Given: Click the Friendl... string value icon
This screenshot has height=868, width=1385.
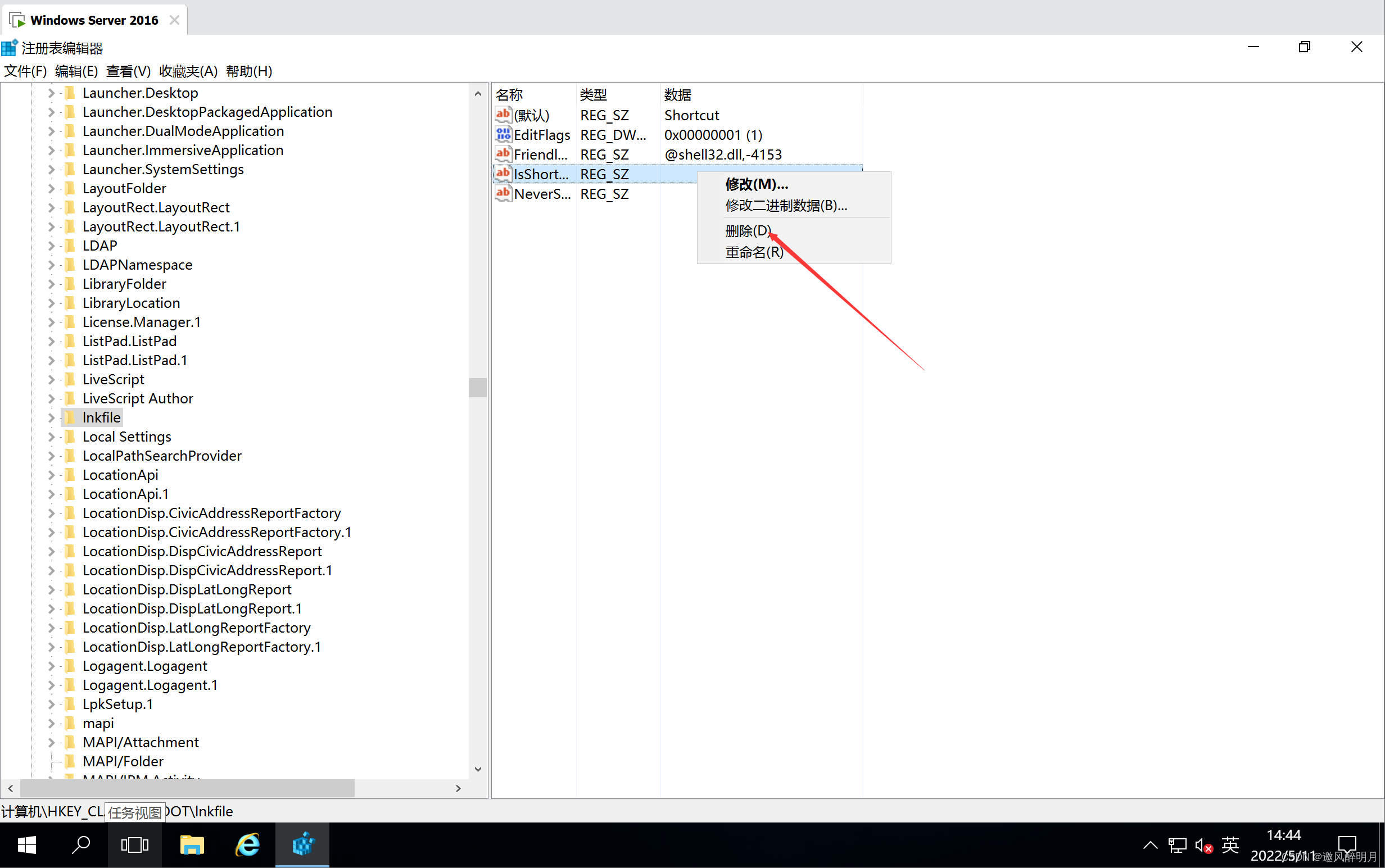Looking at the screenshot, I should [503, 154].
